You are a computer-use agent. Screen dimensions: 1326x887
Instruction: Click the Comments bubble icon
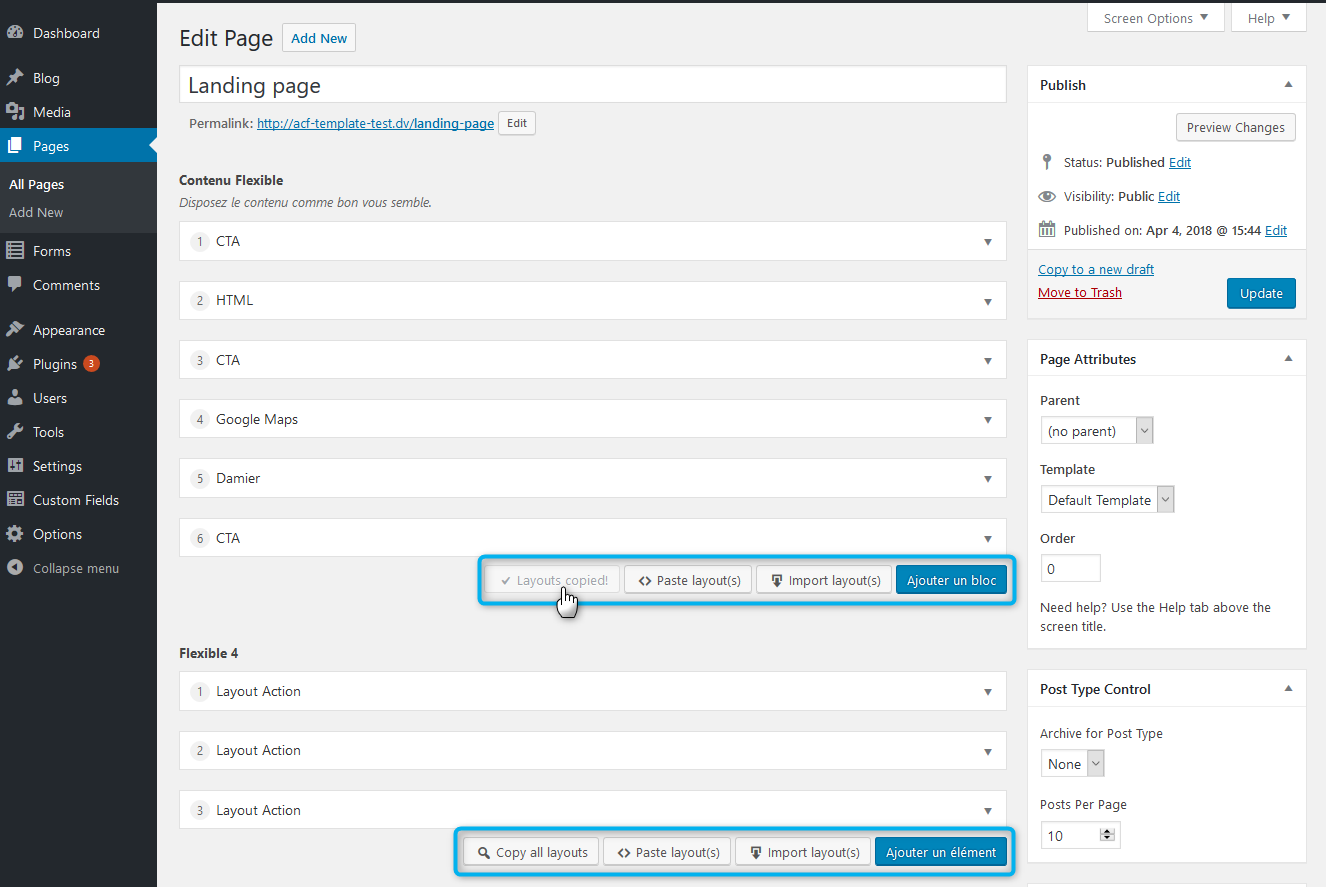(x=15, y=285)
